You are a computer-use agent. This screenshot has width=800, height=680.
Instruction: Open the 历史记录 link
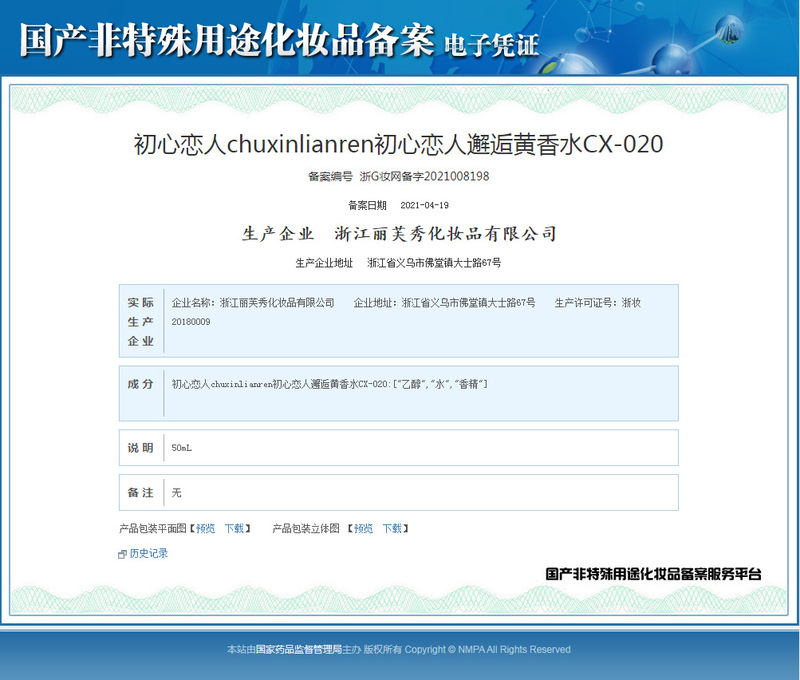point(148,553)
